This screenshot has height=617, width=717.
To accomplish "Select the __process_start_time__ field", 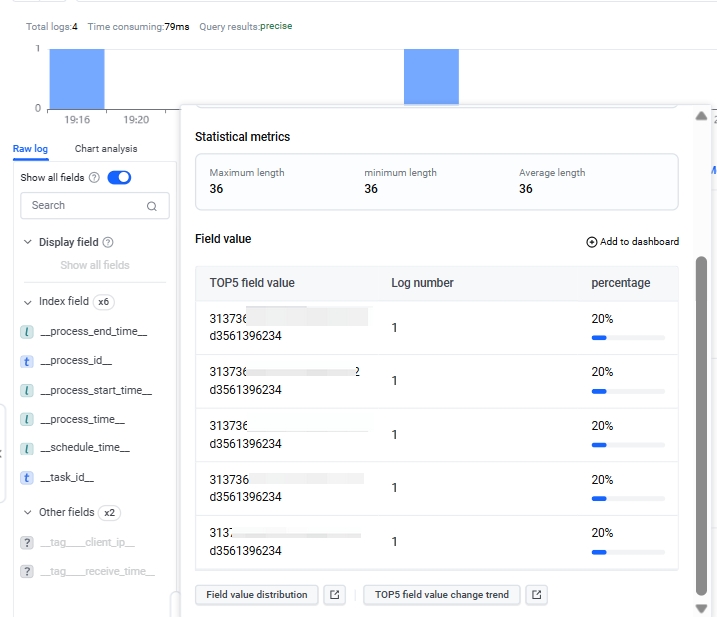I will tap(94, 391).
